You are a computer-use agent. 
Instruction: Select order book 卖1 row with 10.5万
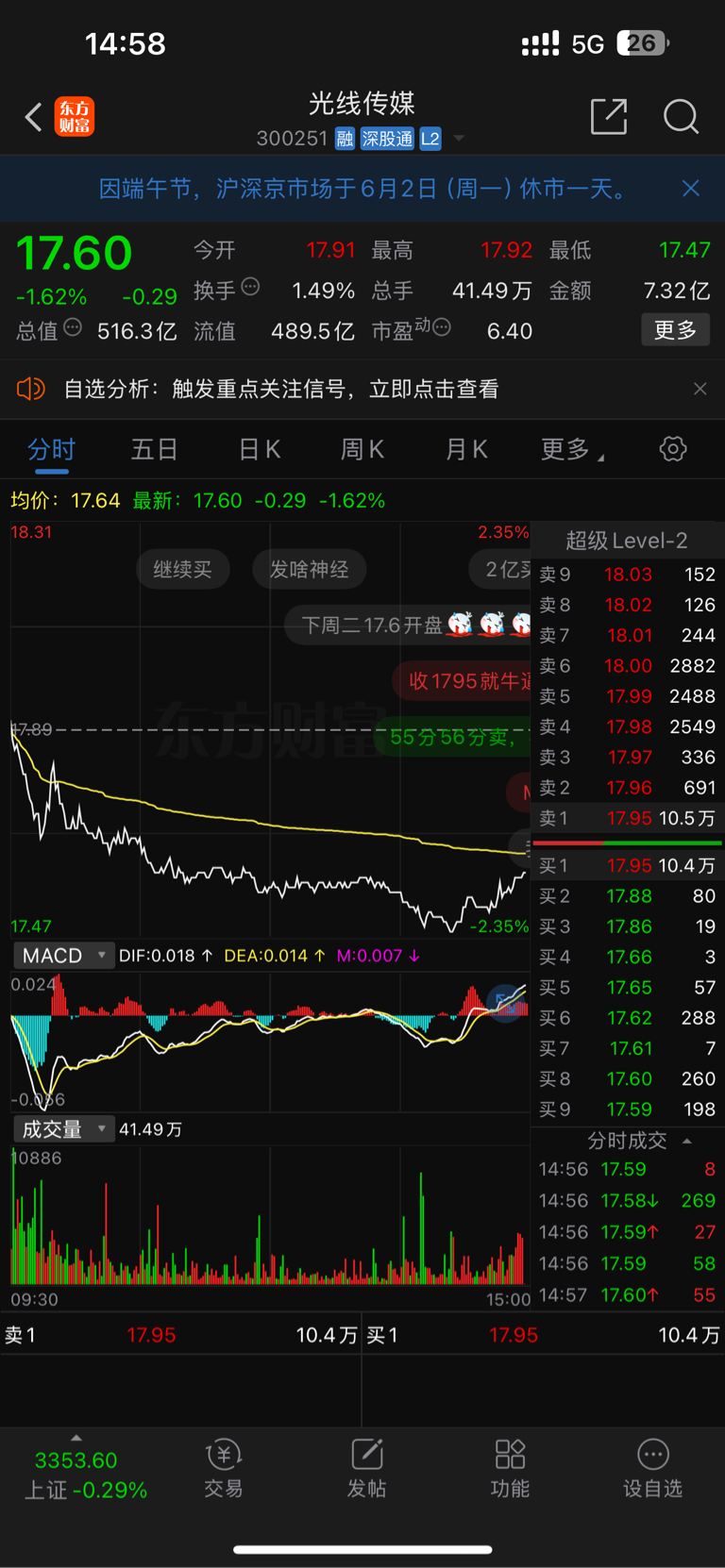627,818
